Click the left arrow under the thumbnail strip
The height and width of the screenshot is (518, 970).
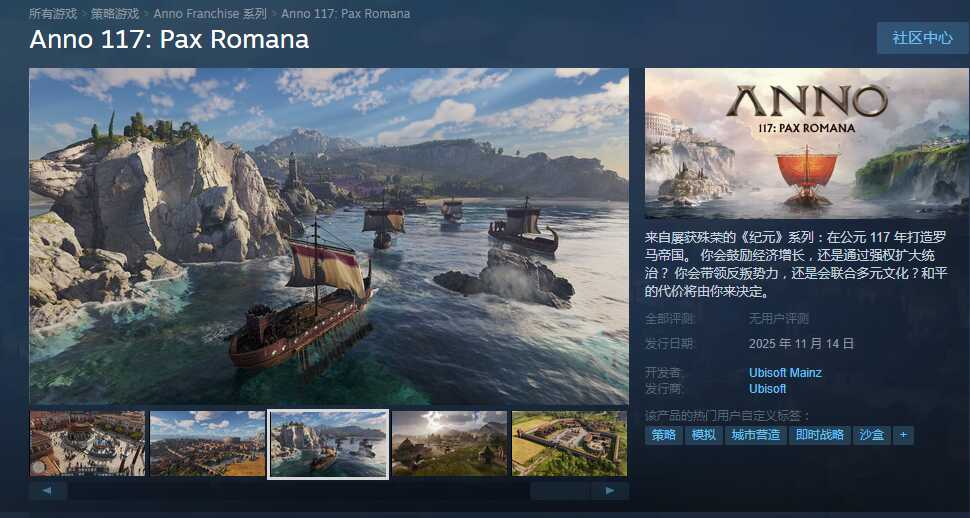pos(48,491)
